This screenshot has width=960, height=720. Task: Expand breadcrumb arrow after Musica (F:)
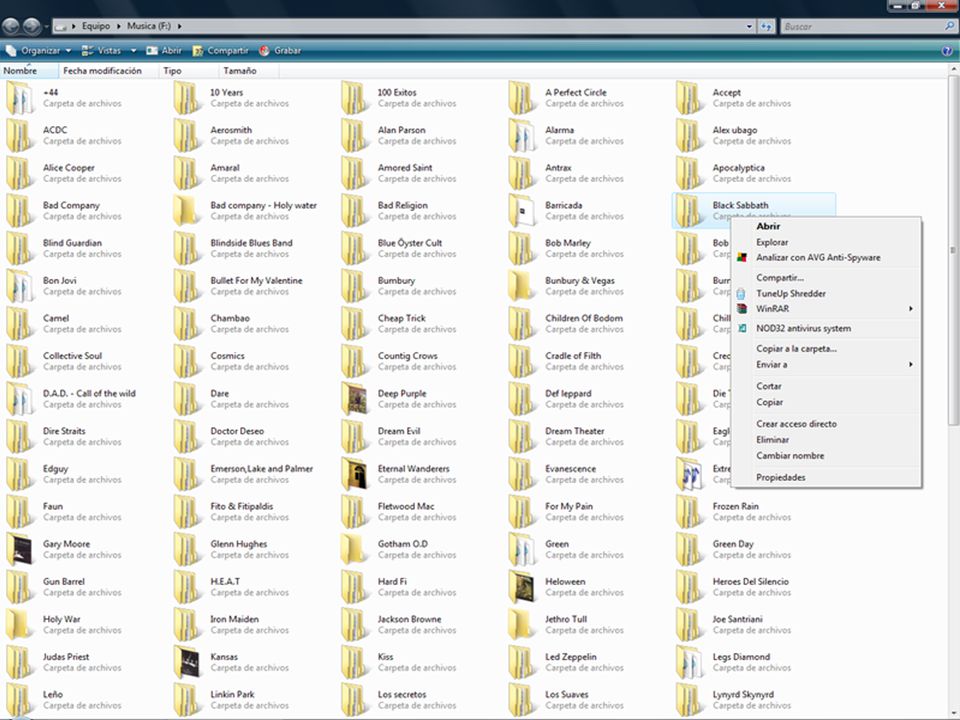click(179, 26)
